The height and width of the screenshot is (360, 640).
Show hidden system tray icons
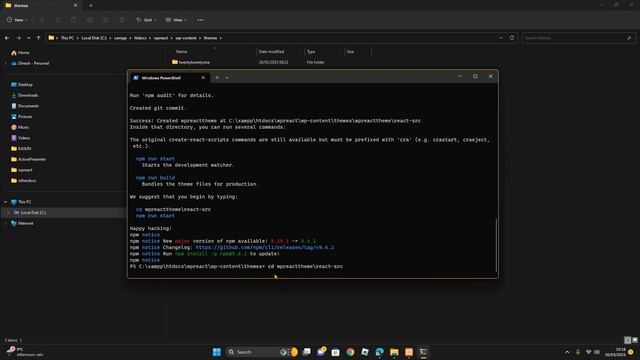pyautogui.click(x=567, y=352)
